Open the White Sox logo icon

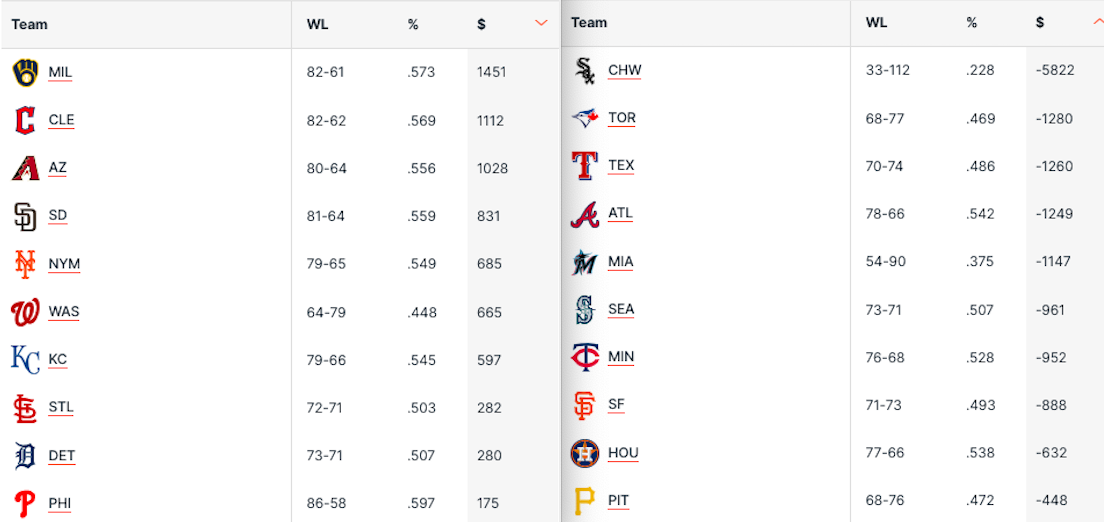(x=585, y=70)
